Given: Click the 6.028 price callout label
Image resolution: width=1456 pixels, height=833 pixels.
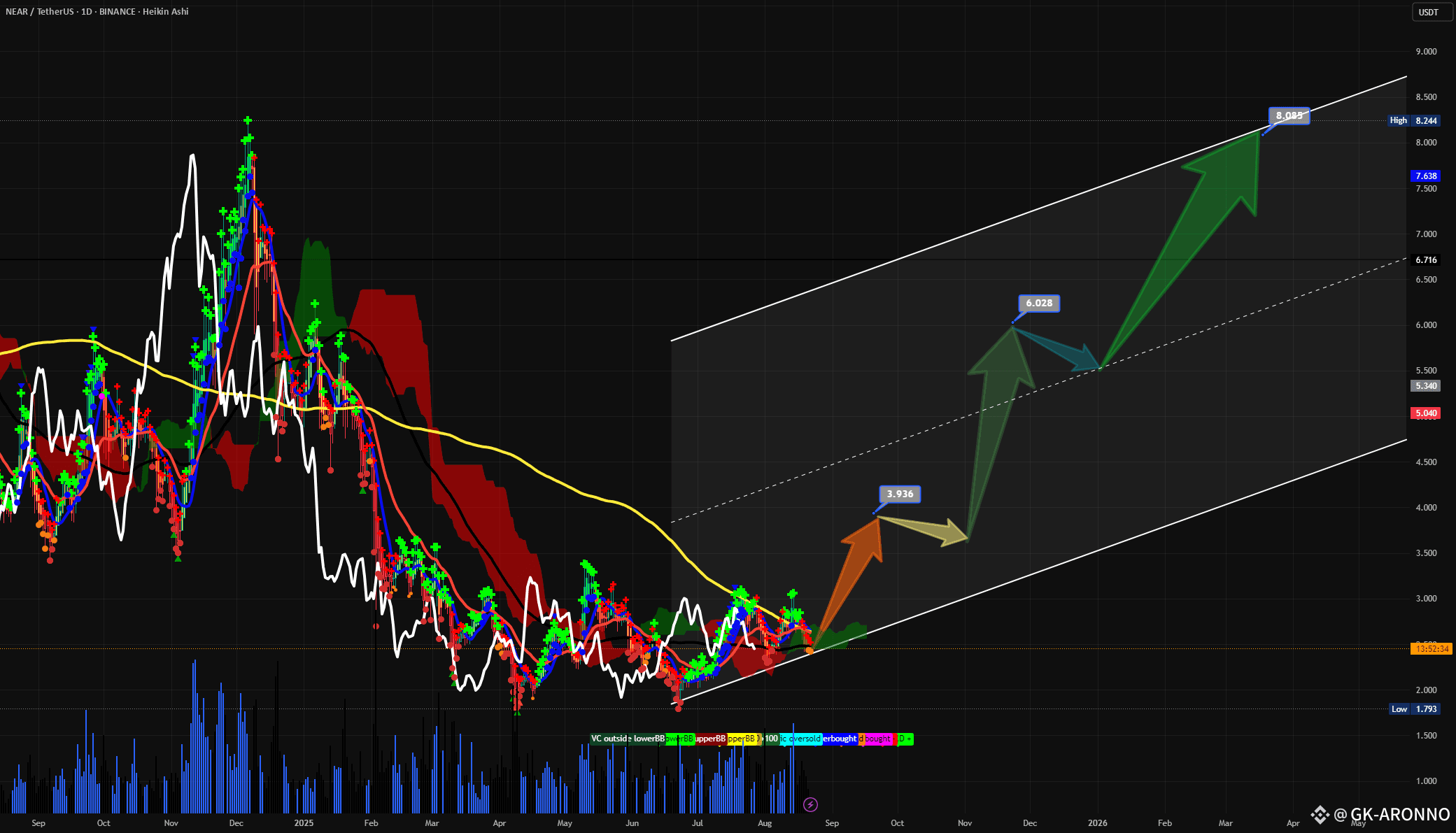Looking at the screenshot, I should coord(1039,303).
